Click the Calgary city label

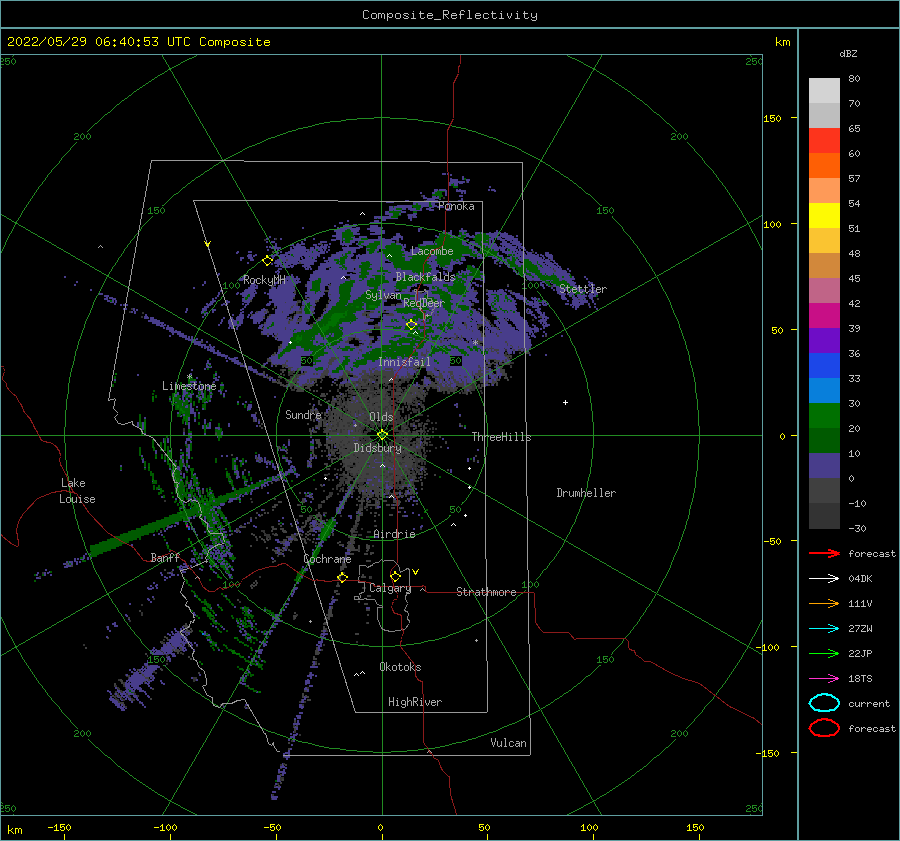pos(390,588)
